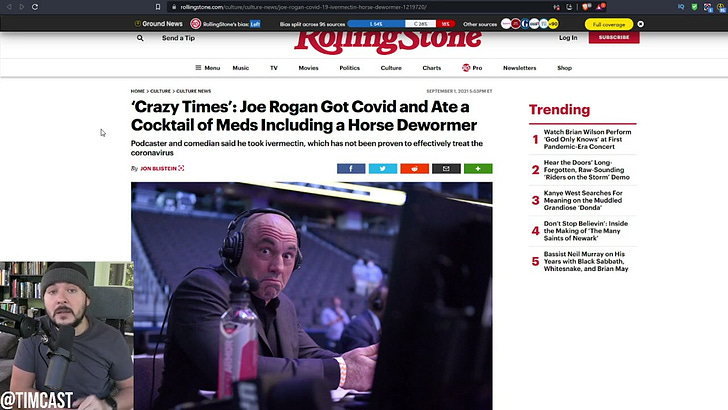Share article on Twitter
The image size is (728, 410).
383,169
